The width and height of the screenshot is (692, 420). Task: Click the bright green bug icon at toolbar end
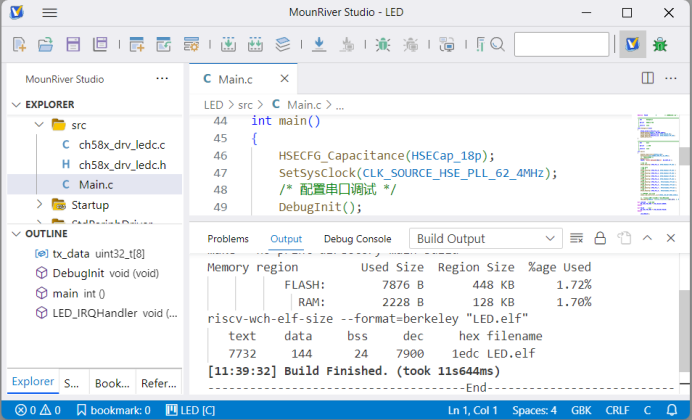660,44
